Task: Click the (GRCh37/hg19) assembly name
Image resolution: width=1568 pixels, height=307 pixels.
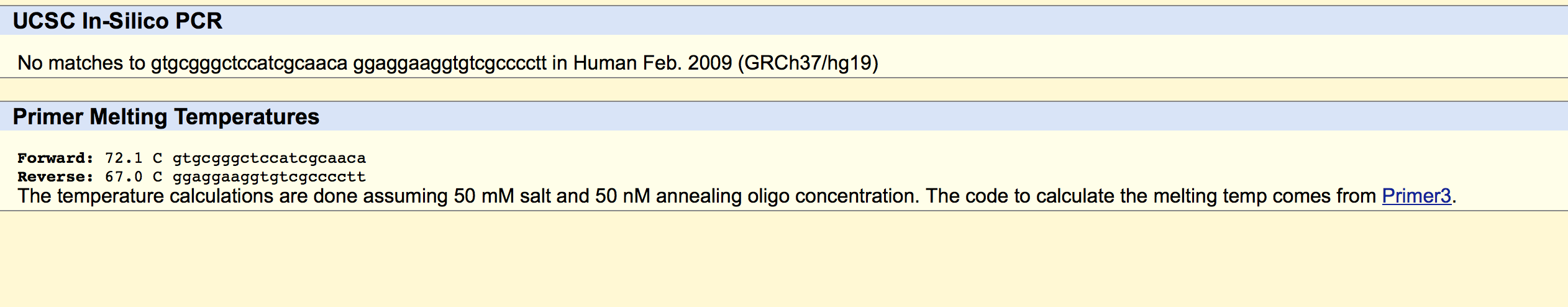Action: pyautogui.click(x=808, y=63)
